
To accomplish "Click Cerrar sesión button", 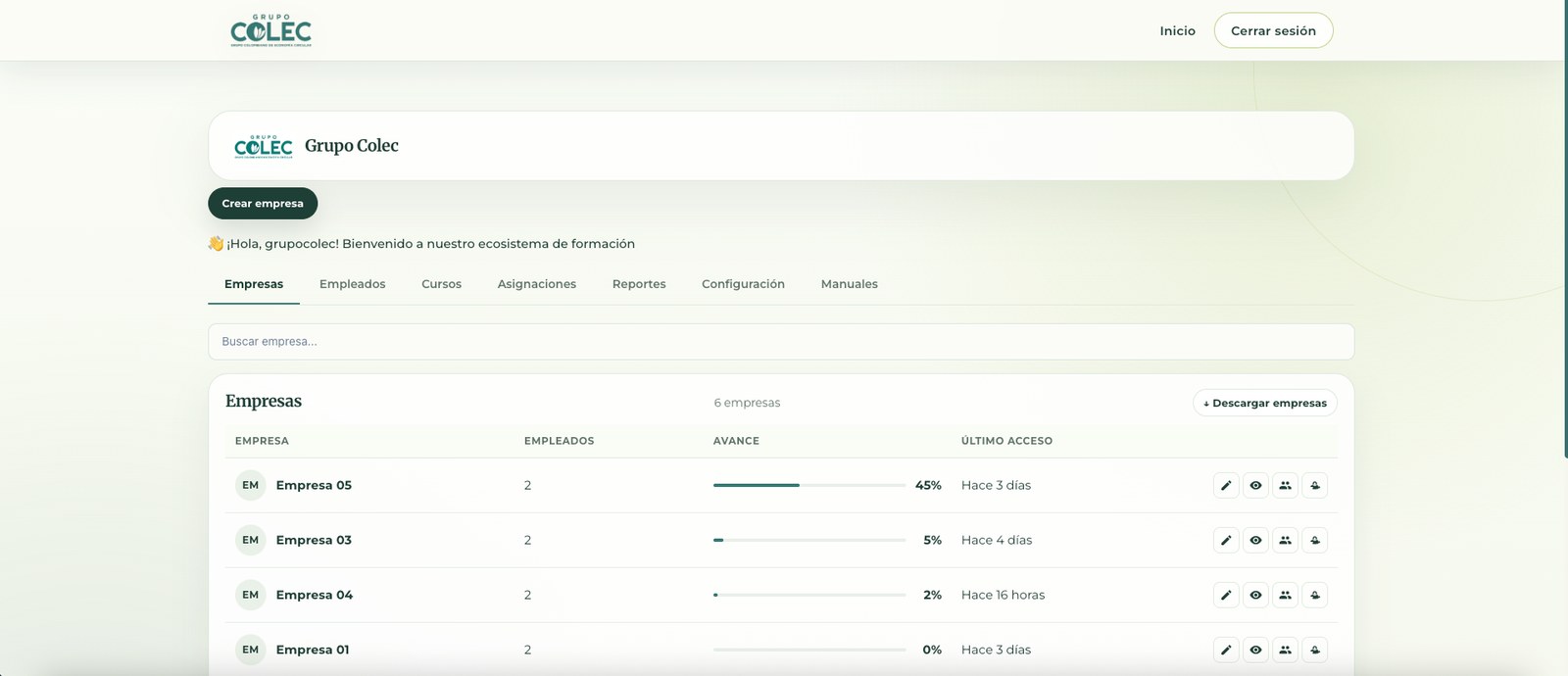I will (x=1273, y=30).
